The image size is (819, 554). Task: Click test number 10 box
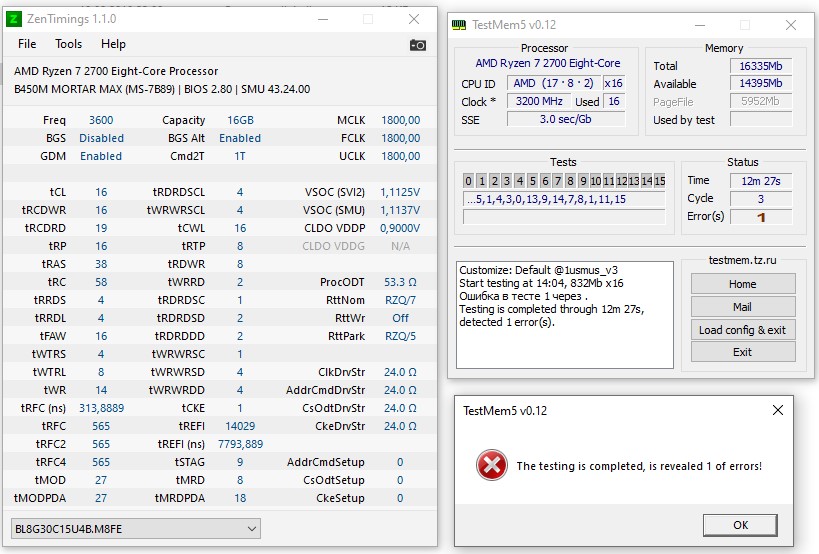click(x=595, y=181)
